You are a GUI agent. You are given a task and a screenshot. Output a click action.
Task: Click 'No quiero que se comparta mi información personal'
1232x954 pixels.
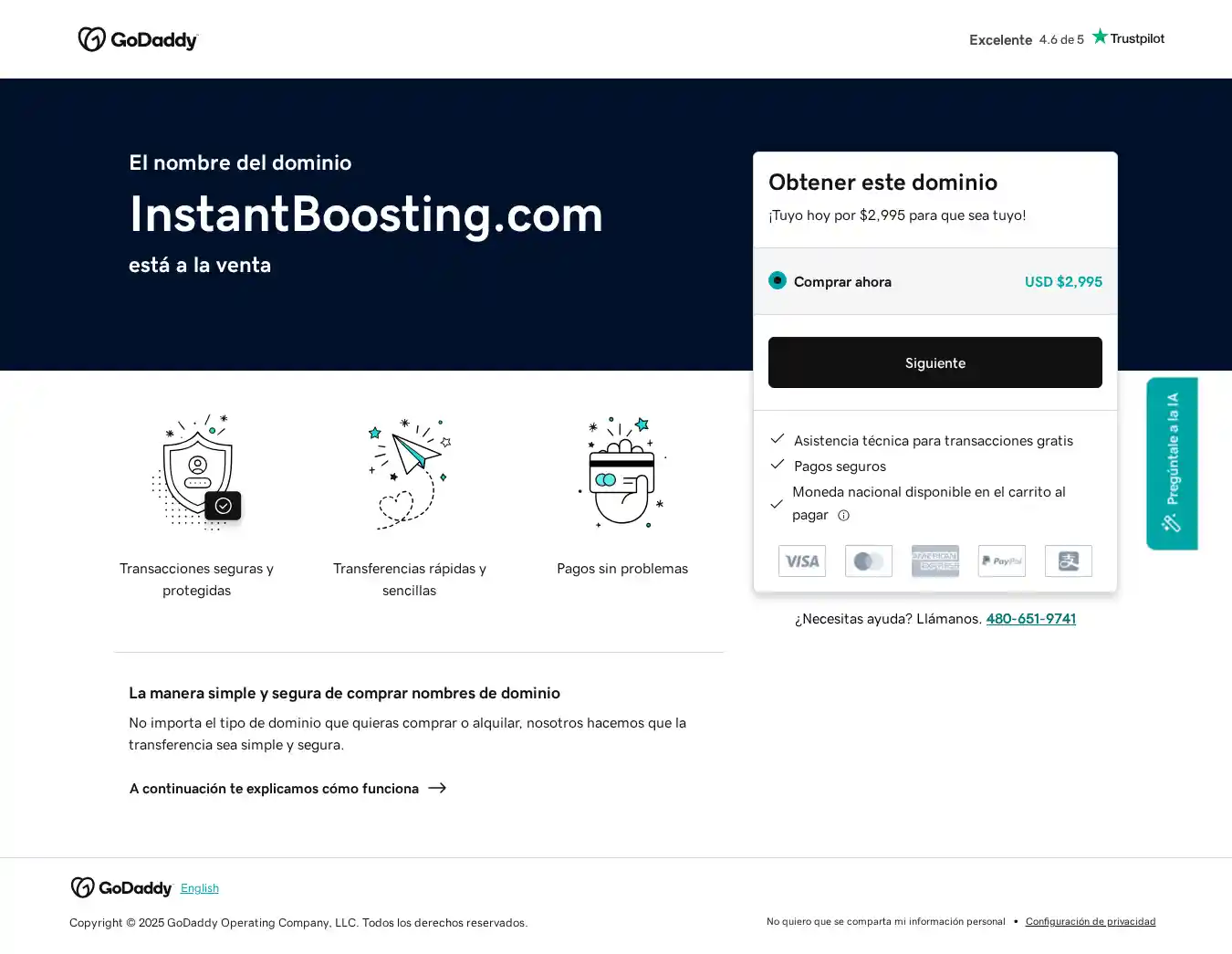pyautogui.click(x=885, y=922)
